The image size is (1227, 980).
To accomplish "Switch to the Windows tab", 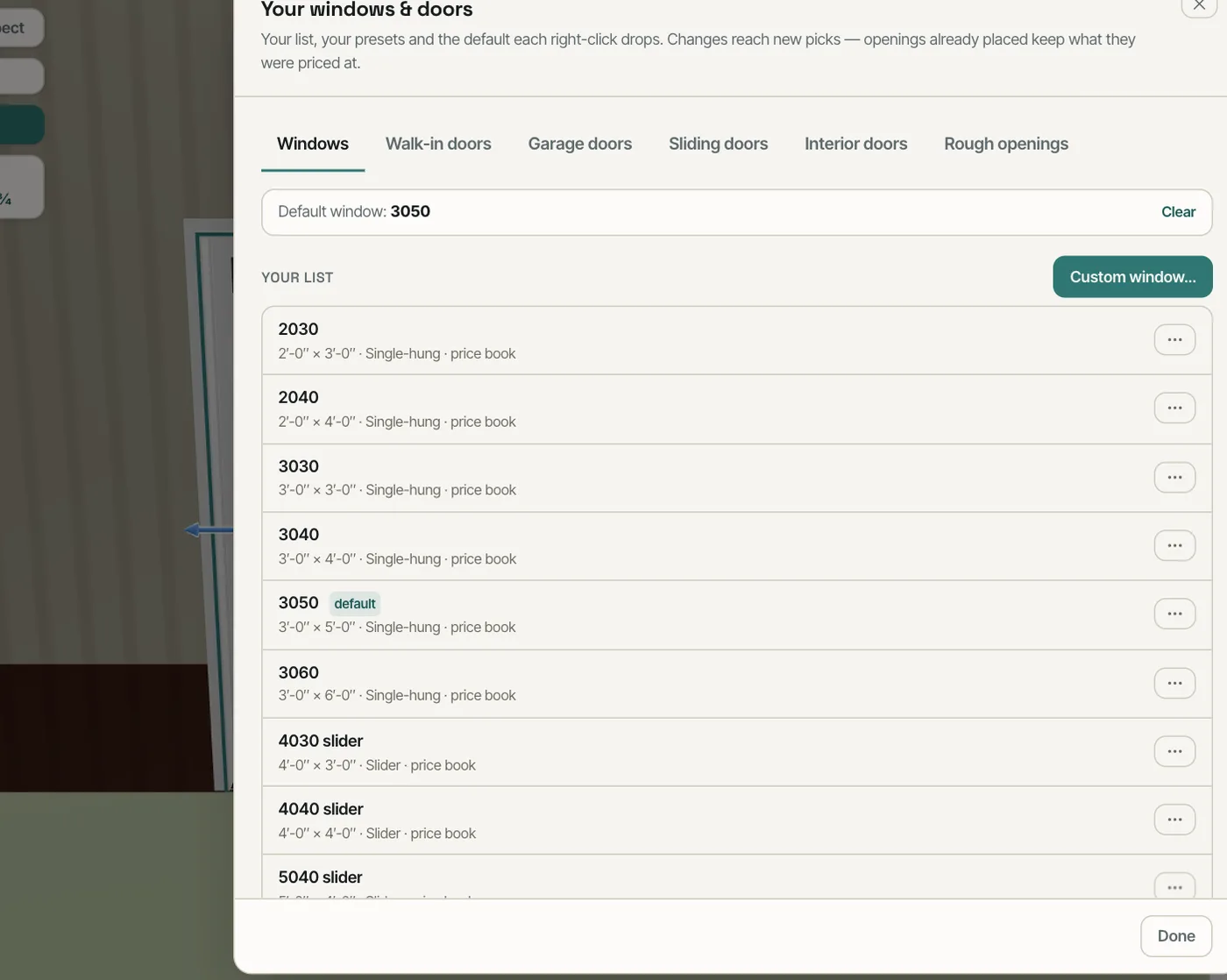I will [313, 144].
